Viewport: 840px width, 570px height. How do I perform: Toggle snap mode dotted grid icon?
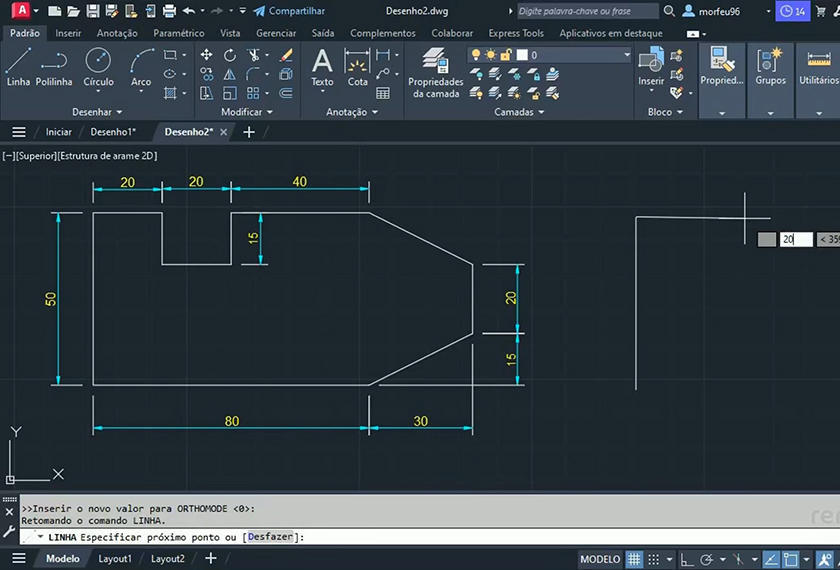point(656,559)
